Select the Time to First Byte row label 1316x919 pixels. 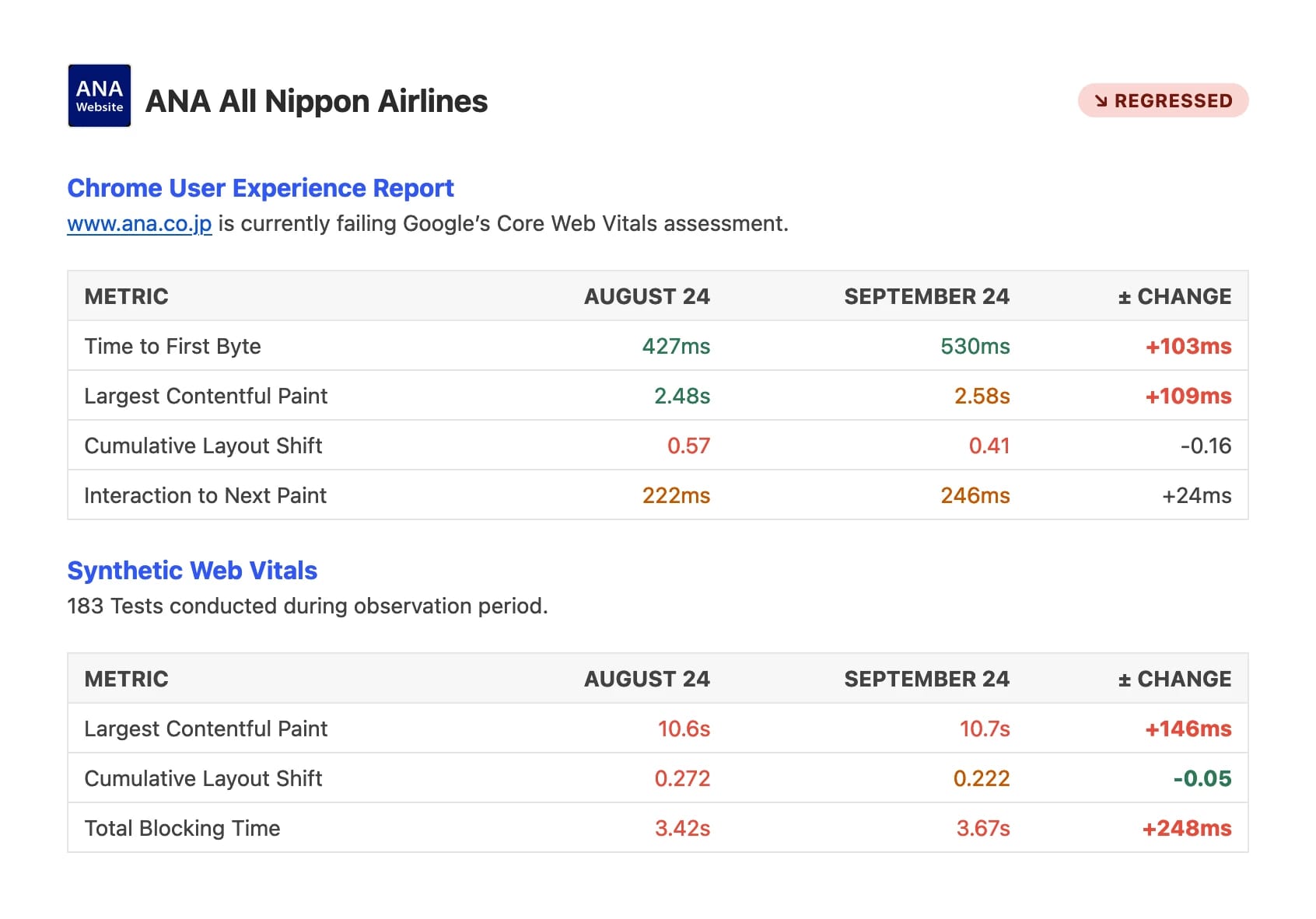pos(173,347)
